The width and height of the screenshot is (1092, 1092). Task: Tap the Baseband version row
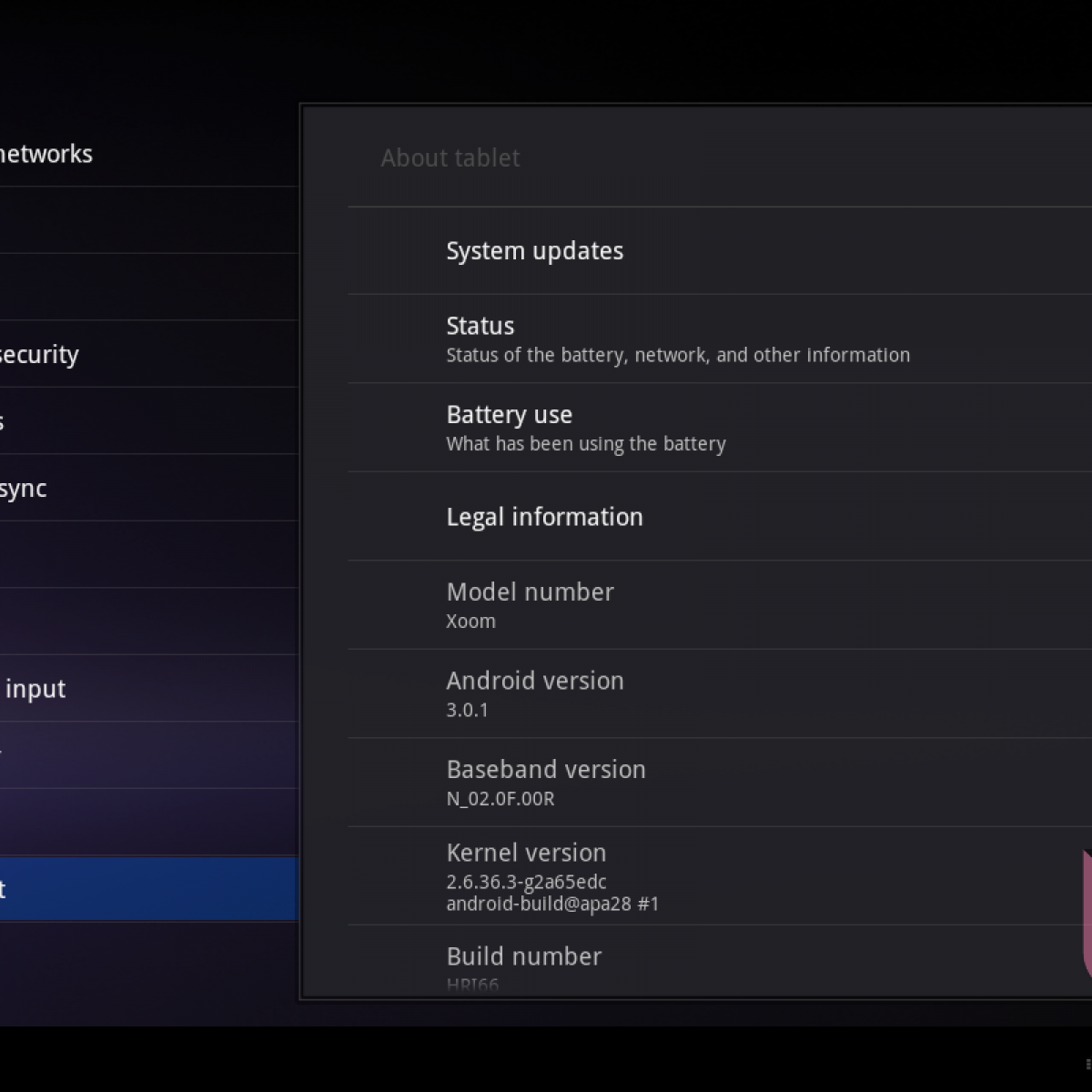coord(546,783)
